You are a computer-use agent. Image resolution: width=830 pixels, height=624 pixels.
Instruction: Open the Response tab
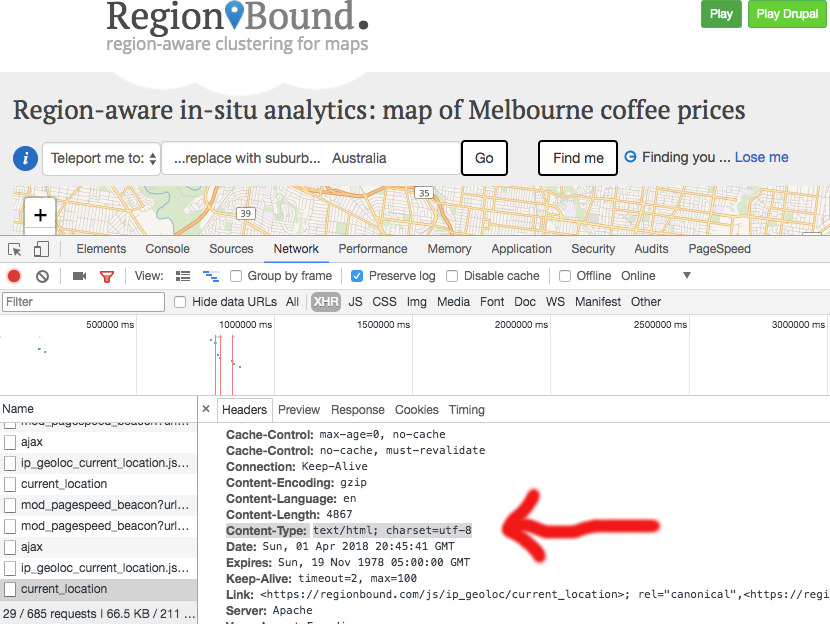(358, 410)
